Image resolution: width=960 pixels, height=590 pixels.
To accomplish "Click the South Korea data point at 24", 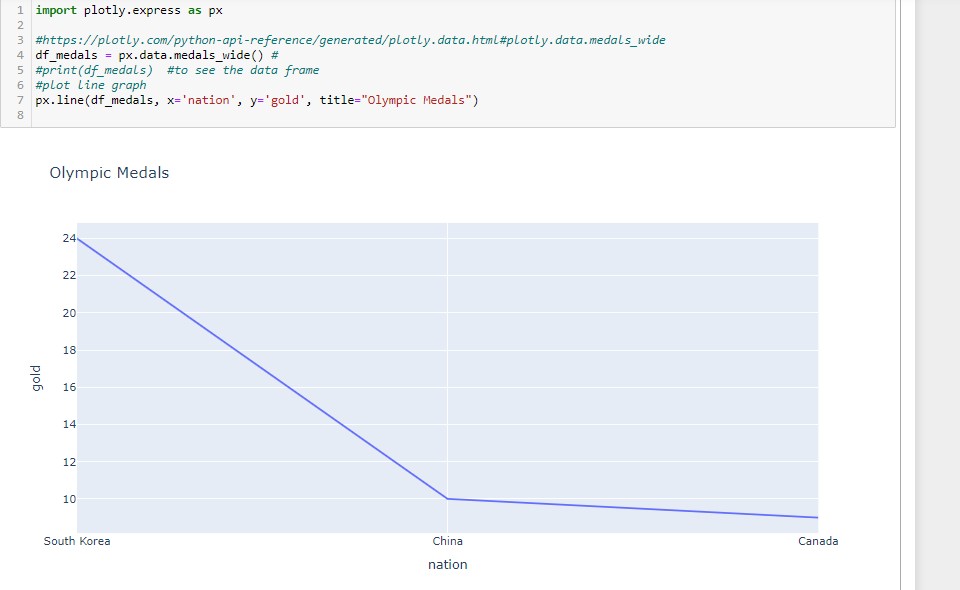I will tap(77, 238).
